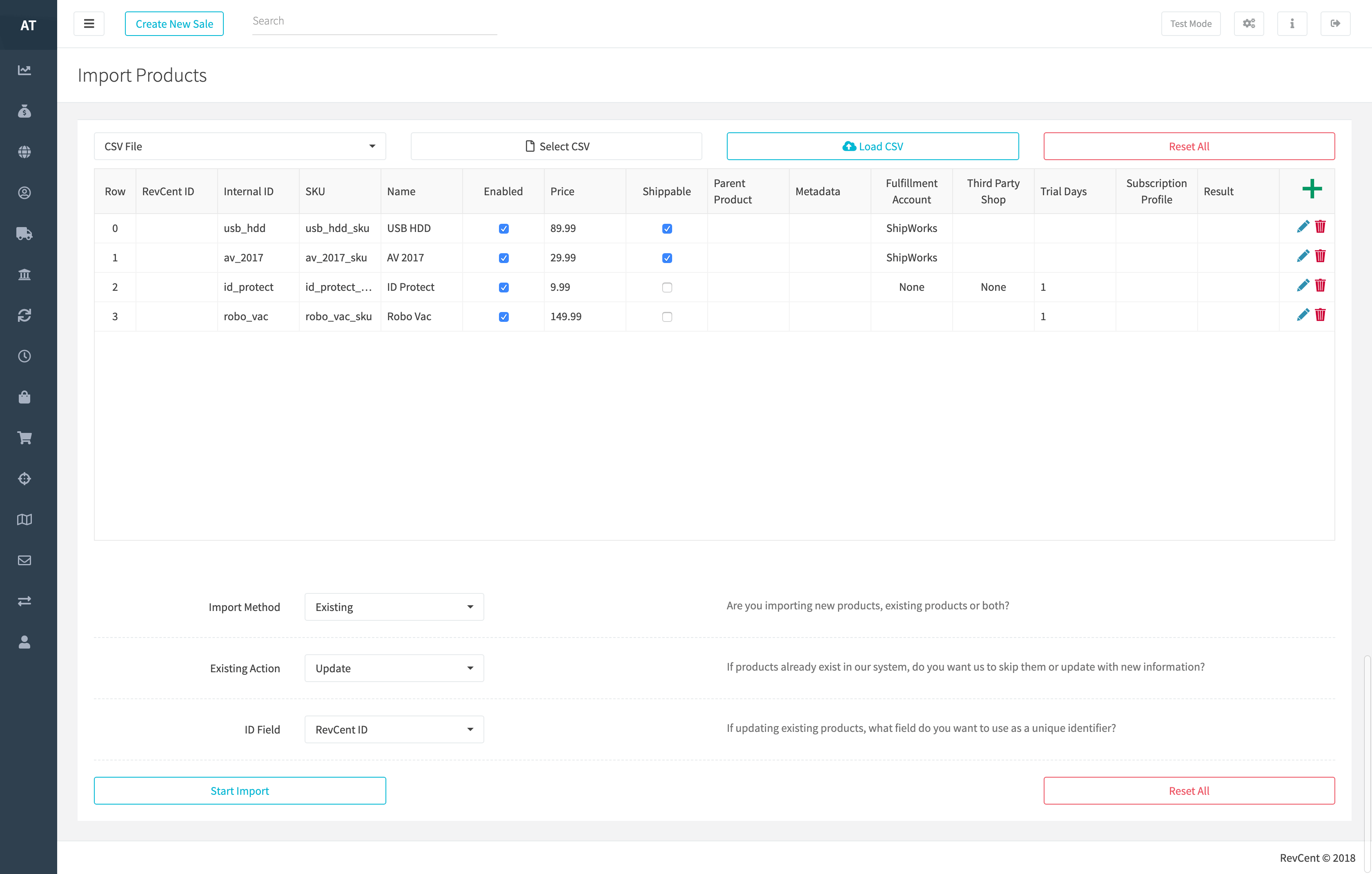Uncheck Enabled for the AV 2017 row
The width and height of the screenshot is (1372, 874).
503,258
